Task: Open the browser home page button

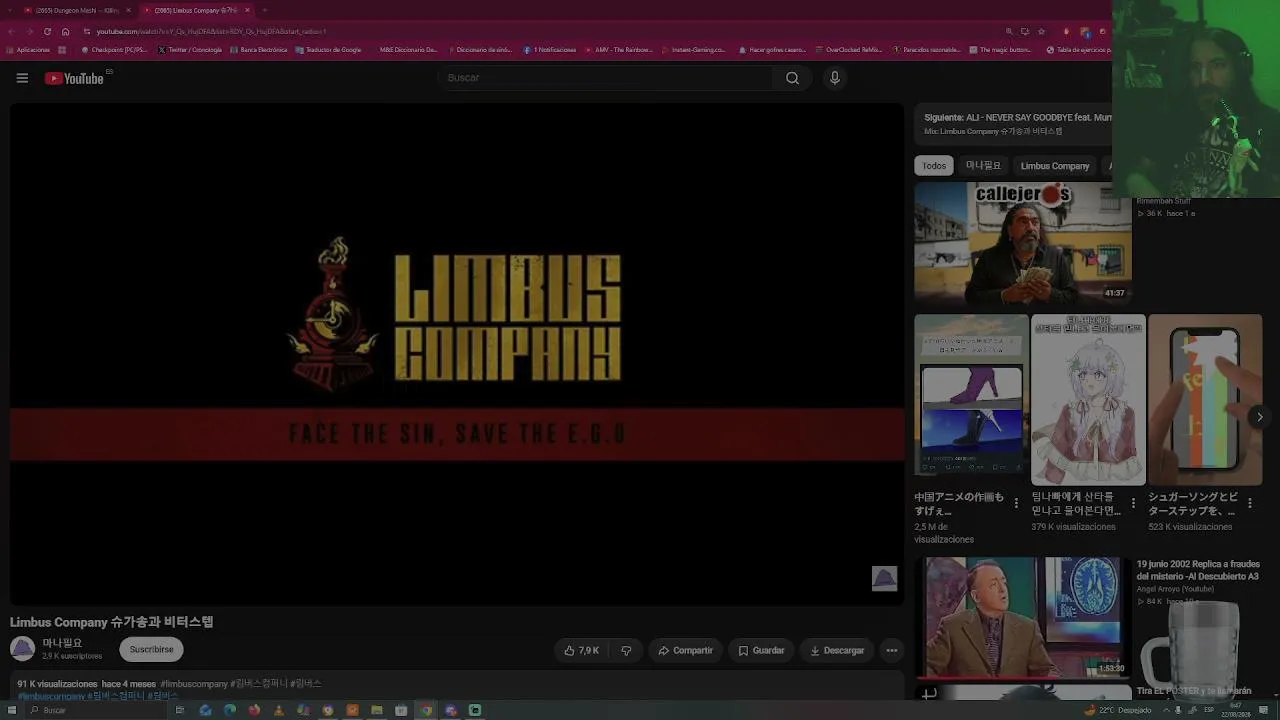Action: point(65,31)
